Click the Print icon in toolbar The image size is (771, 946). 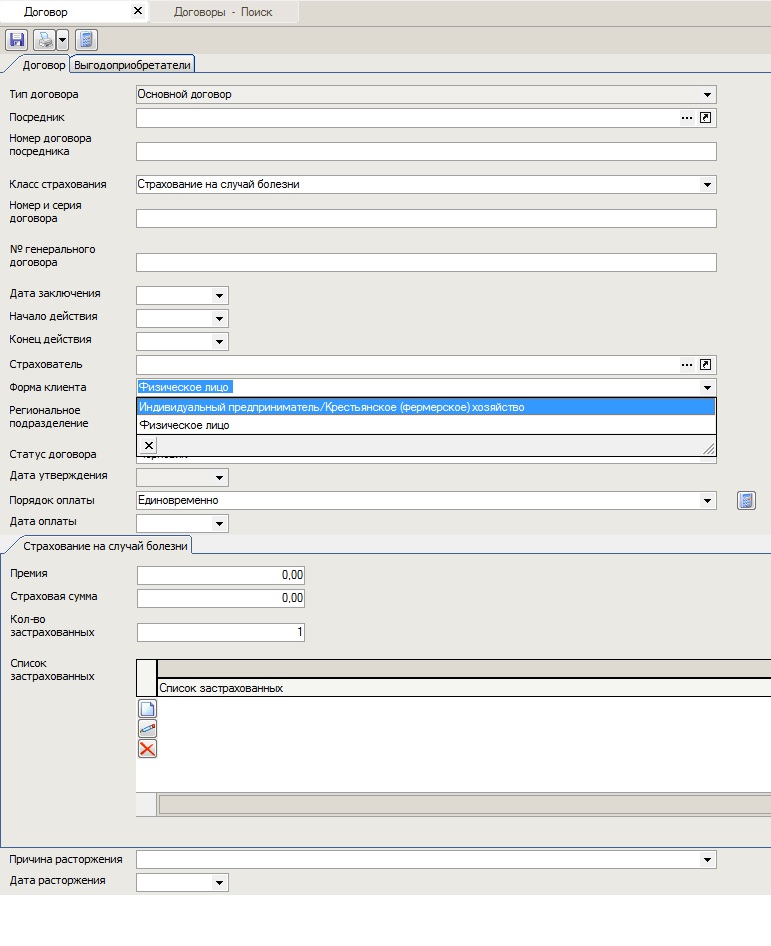[x=44, y=40]
